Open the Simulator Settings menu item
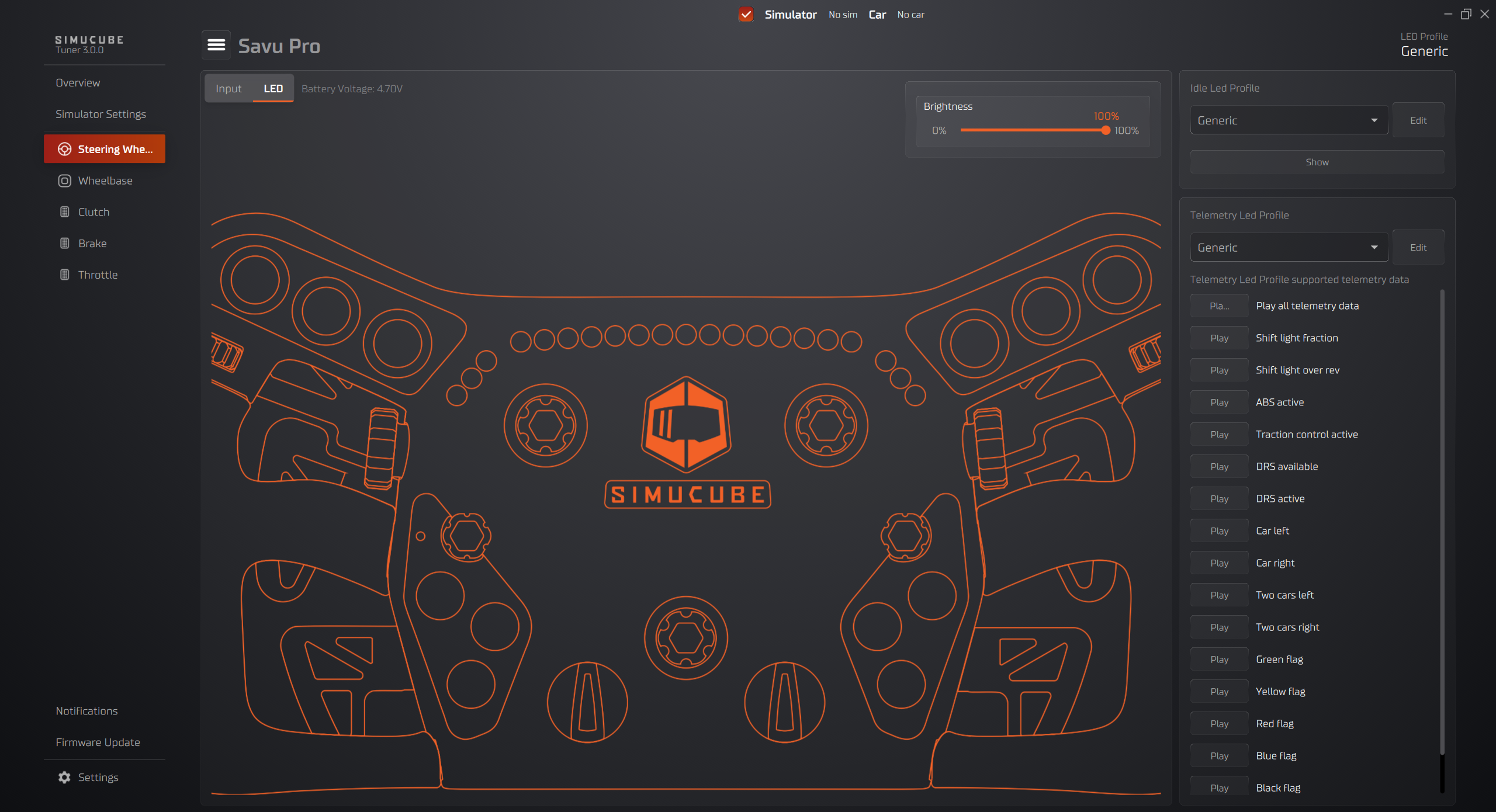Image resolution: width=1496 pixels, height=812 pixels. pyautogui.click(x=101, y=114)
